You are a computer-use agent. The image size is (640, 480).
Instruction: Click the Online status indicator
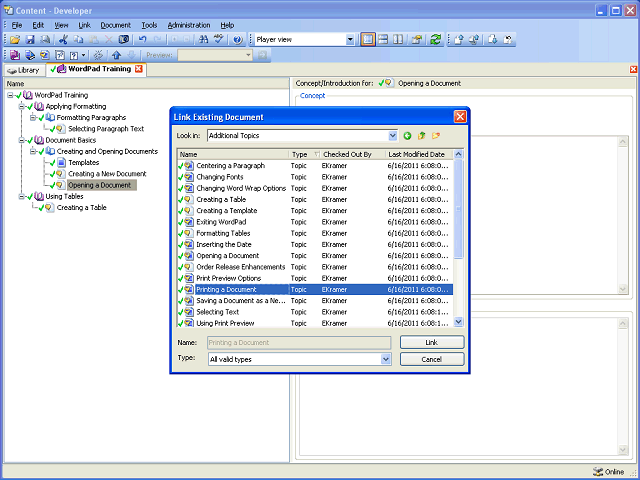pos(609,472)
